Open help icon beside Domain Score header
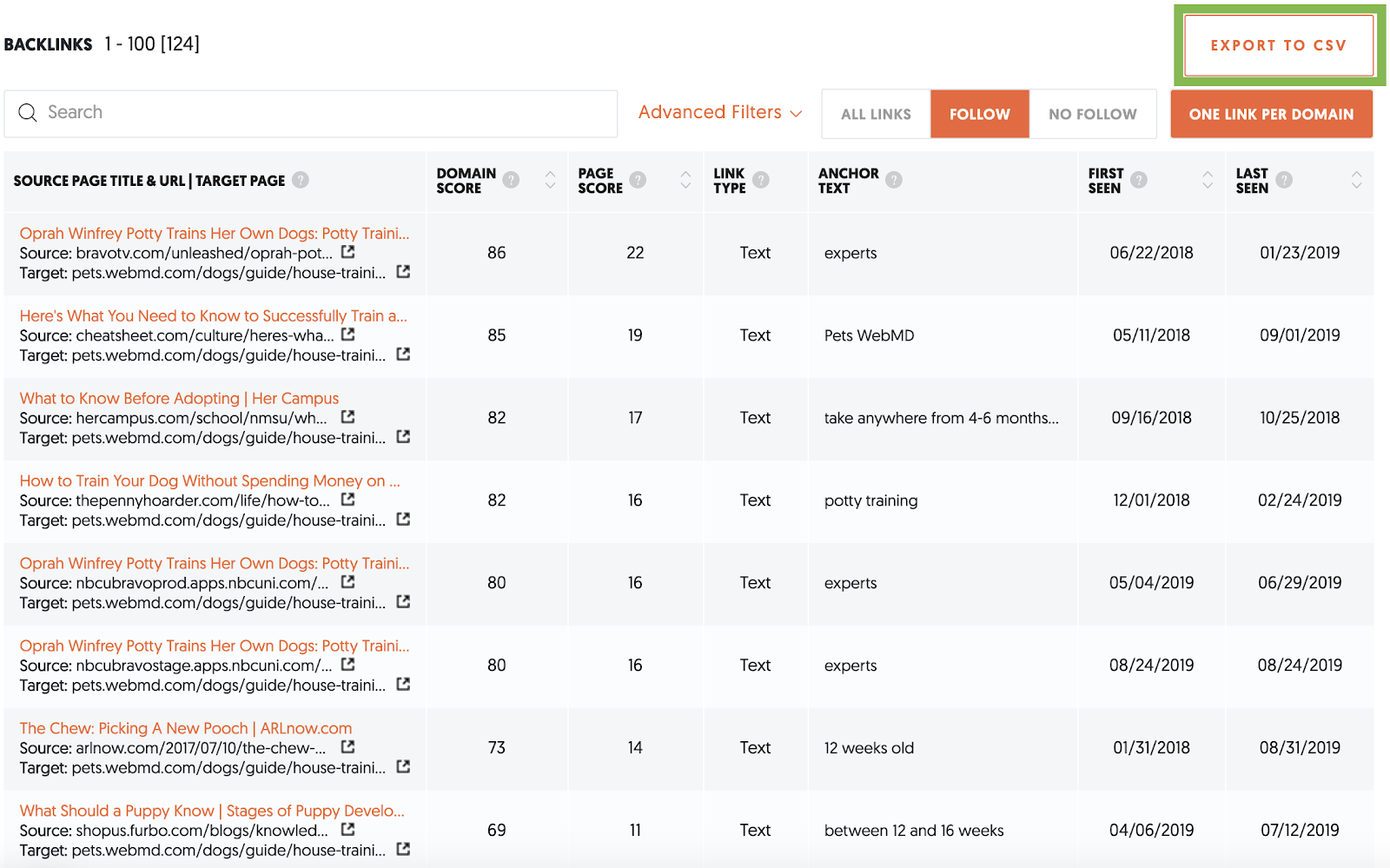The height and width of the screenshot is (868, 1390). 511,180
